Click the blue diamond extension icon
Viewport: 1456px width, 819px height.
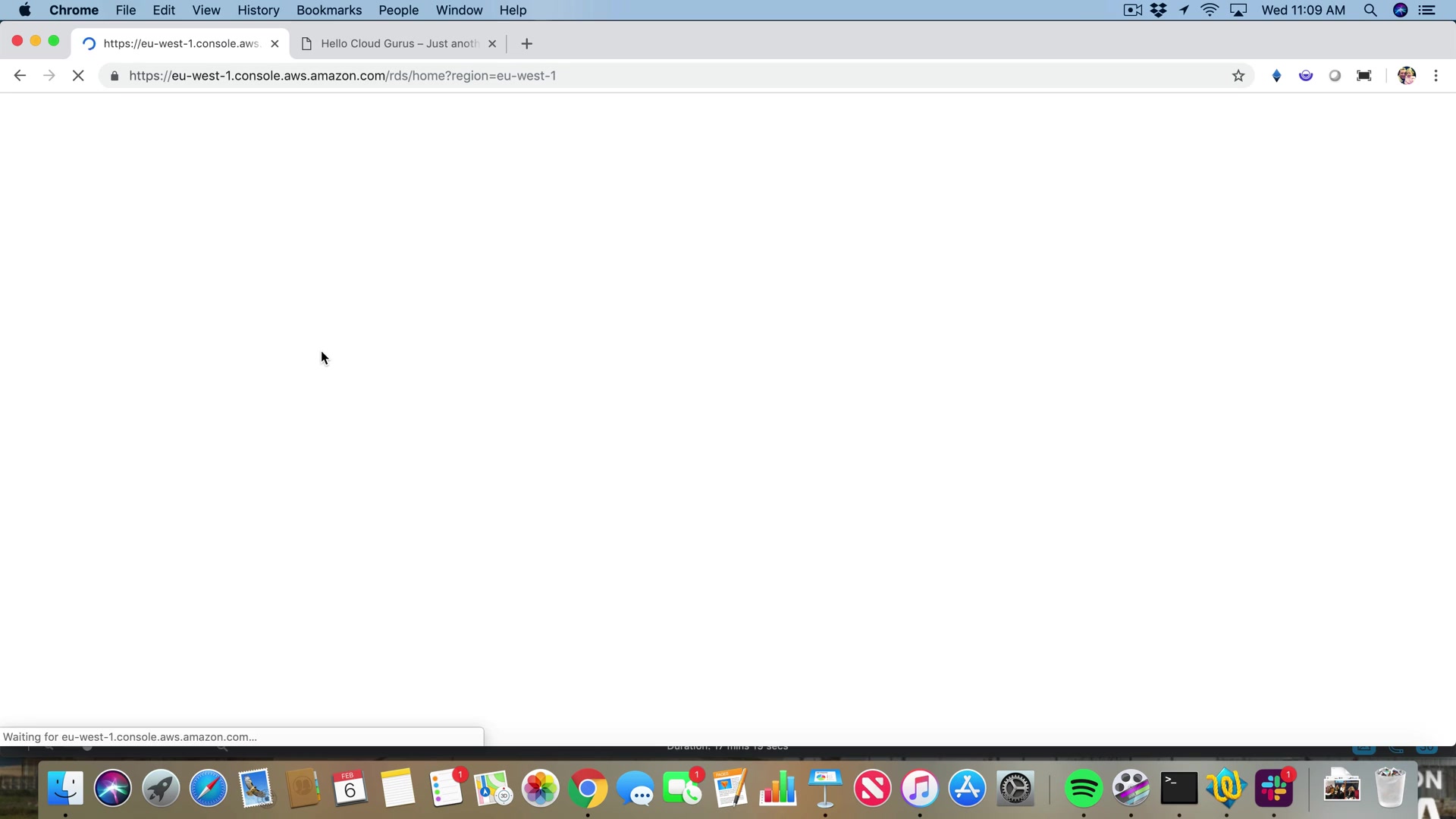point(1276,76)
